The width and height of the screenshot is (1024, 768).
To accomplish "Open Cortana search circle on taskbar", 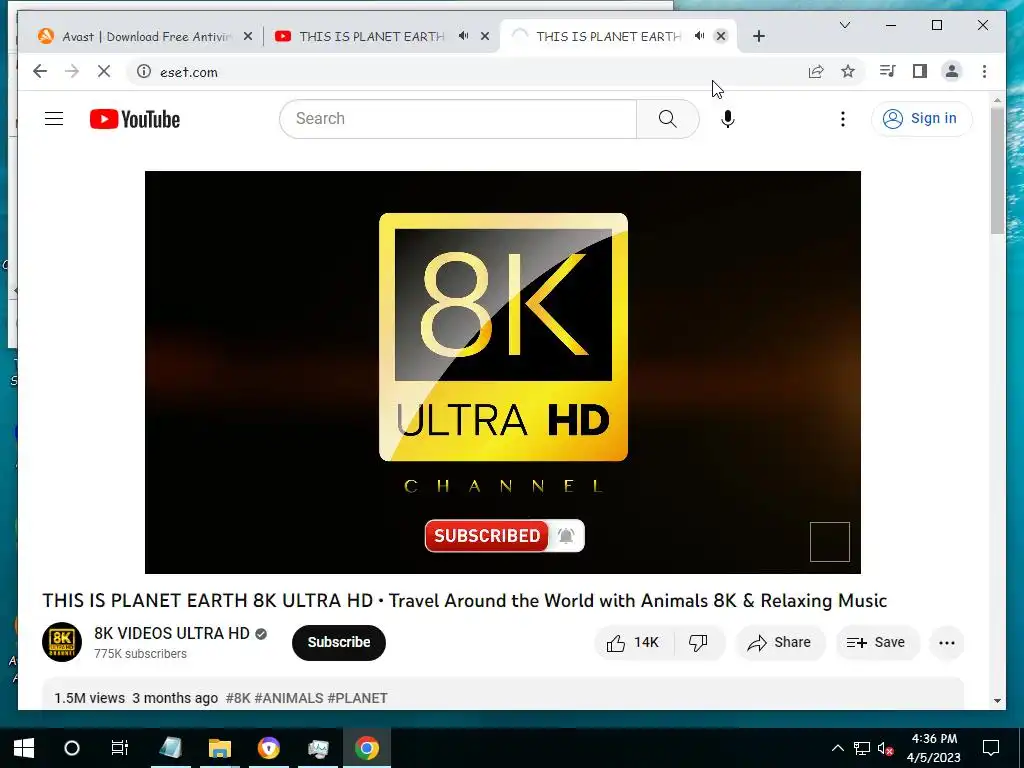I will point(72,748).
